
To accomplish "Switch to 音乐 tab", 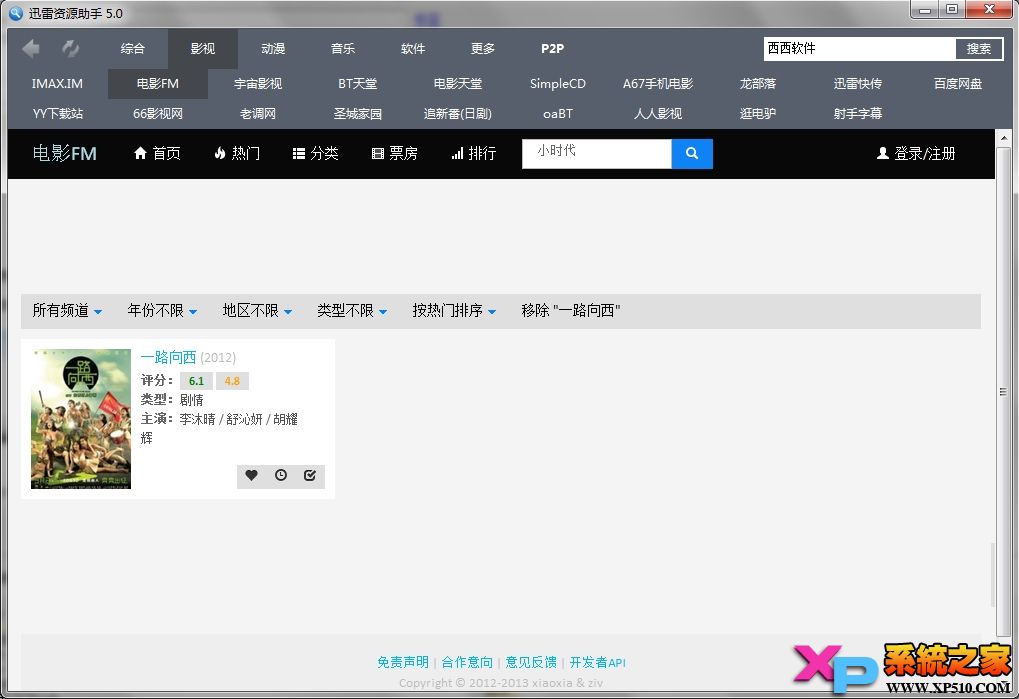I will point(343,49).
